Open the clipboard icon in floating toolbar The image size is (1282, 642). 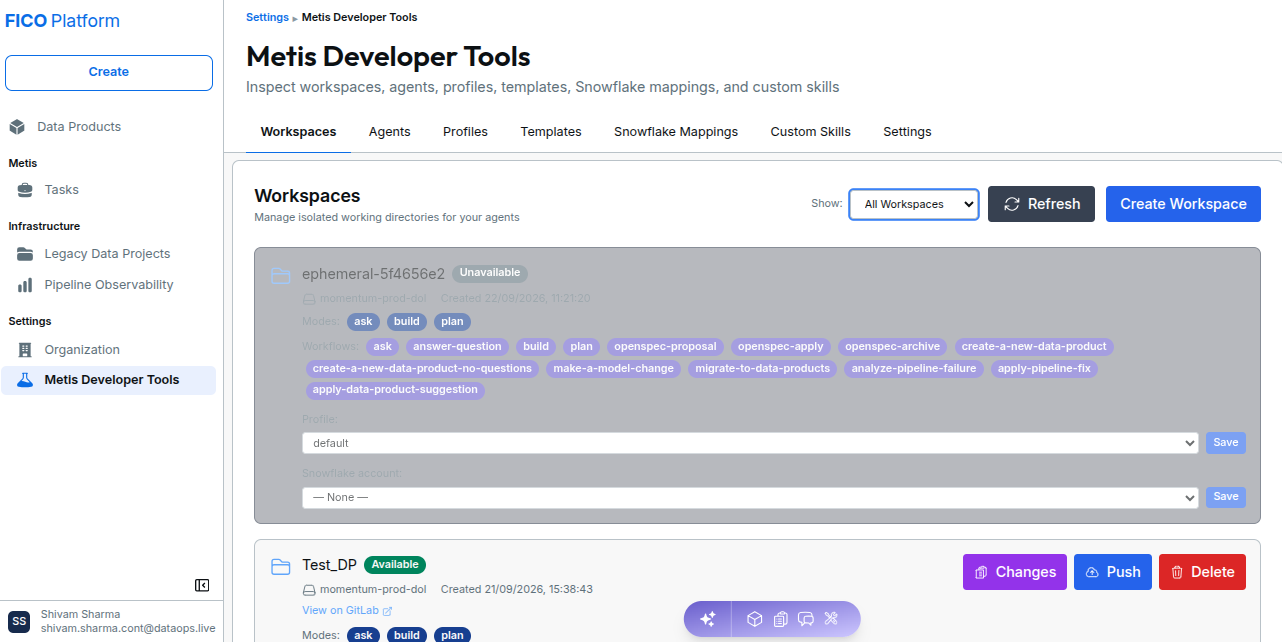[x=781, y=619]
